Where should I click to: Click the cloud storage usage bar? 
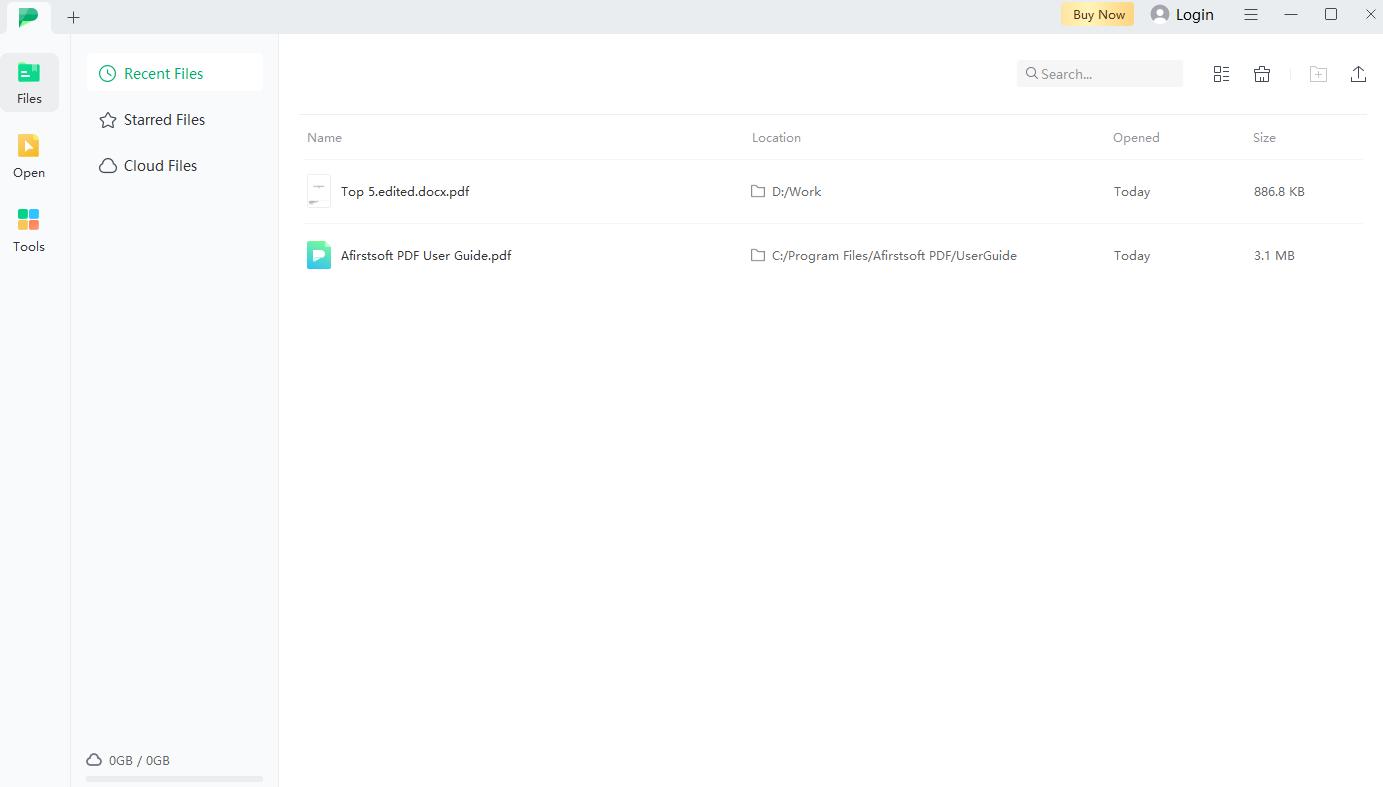tap(174, 779)
